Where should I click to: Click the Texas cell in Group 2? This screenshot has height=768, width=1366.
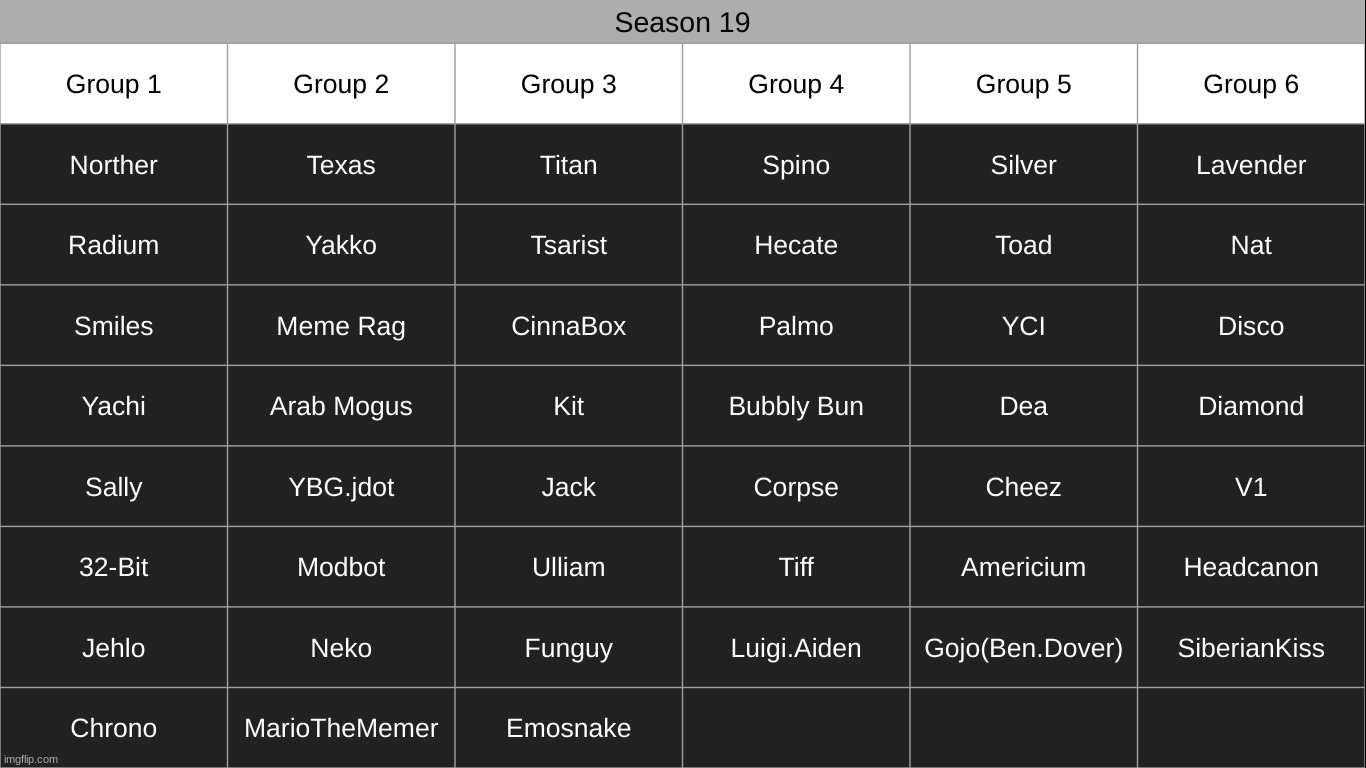pos(341,165)
